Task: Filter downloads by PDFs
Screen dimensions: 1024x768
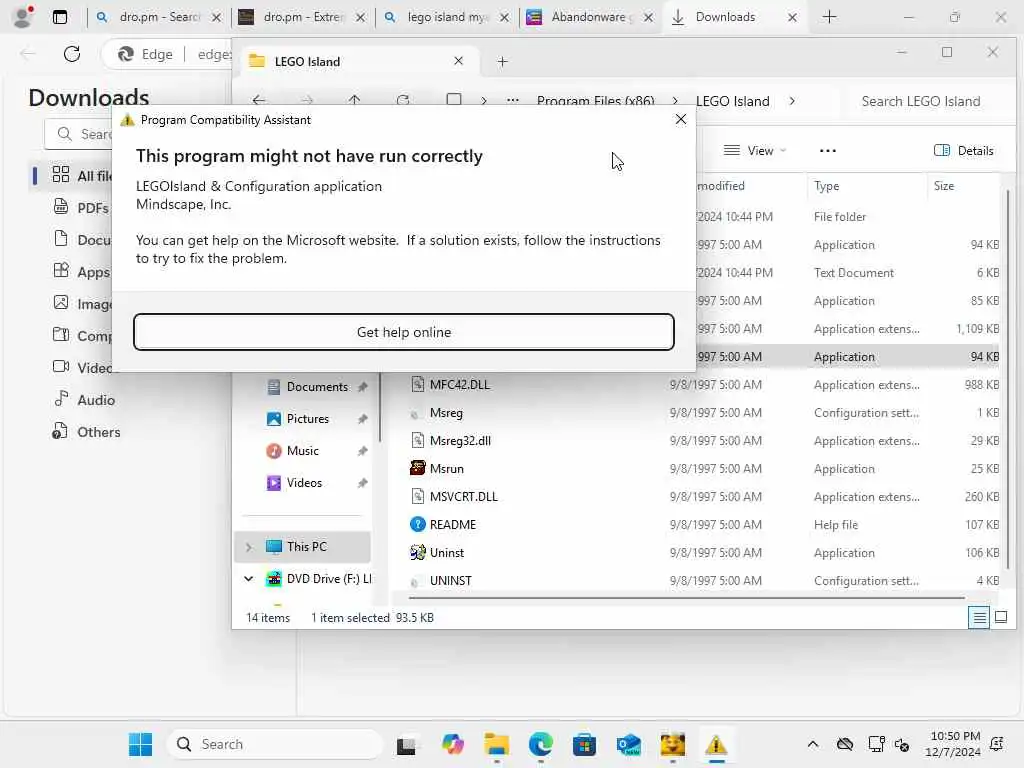Action: click(x=81, y=208)
